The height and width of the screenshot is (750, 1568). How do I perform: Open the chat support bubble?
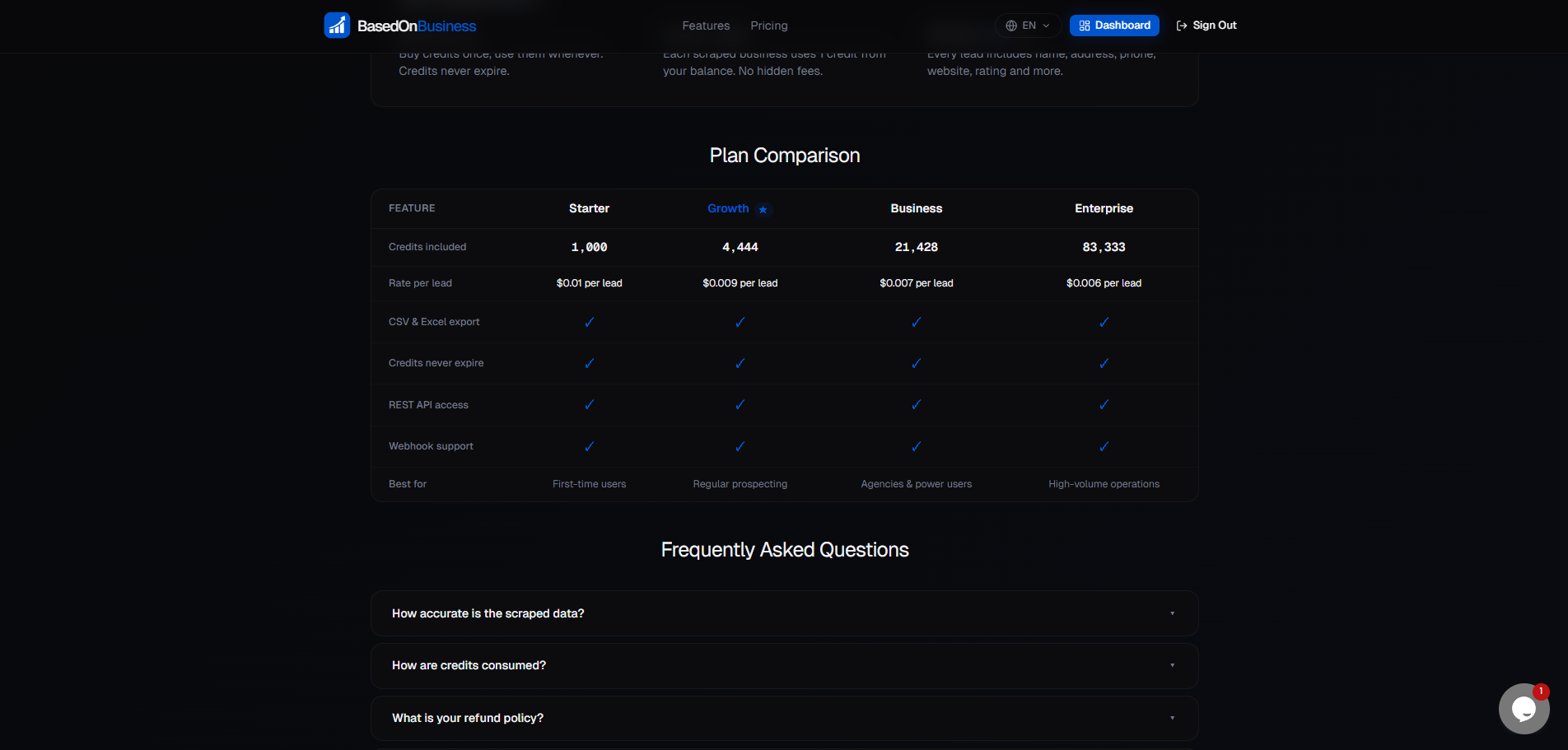[1523, 708]
